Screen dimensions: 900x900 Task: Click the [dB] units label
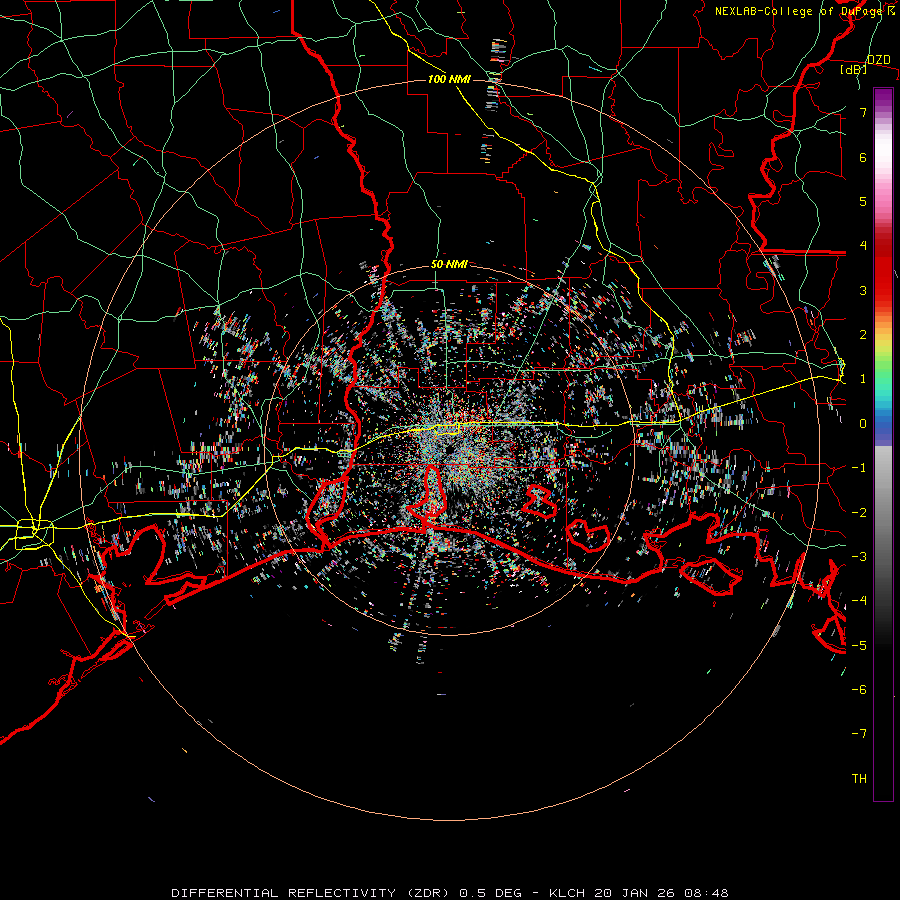pyautogui.click(x=853, y=69)
